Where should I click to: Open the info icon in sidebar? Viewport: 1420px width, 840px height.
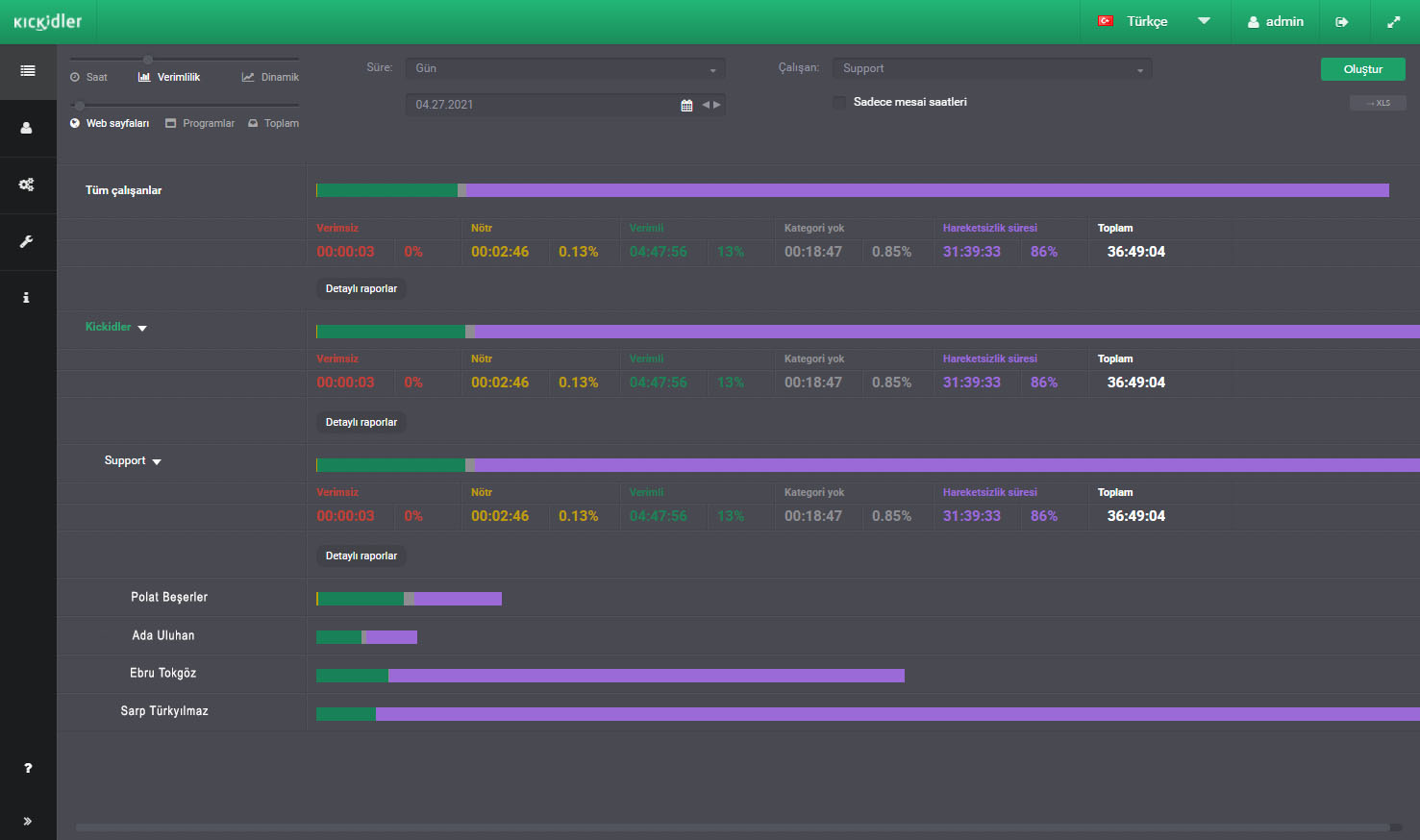[27, 298]
